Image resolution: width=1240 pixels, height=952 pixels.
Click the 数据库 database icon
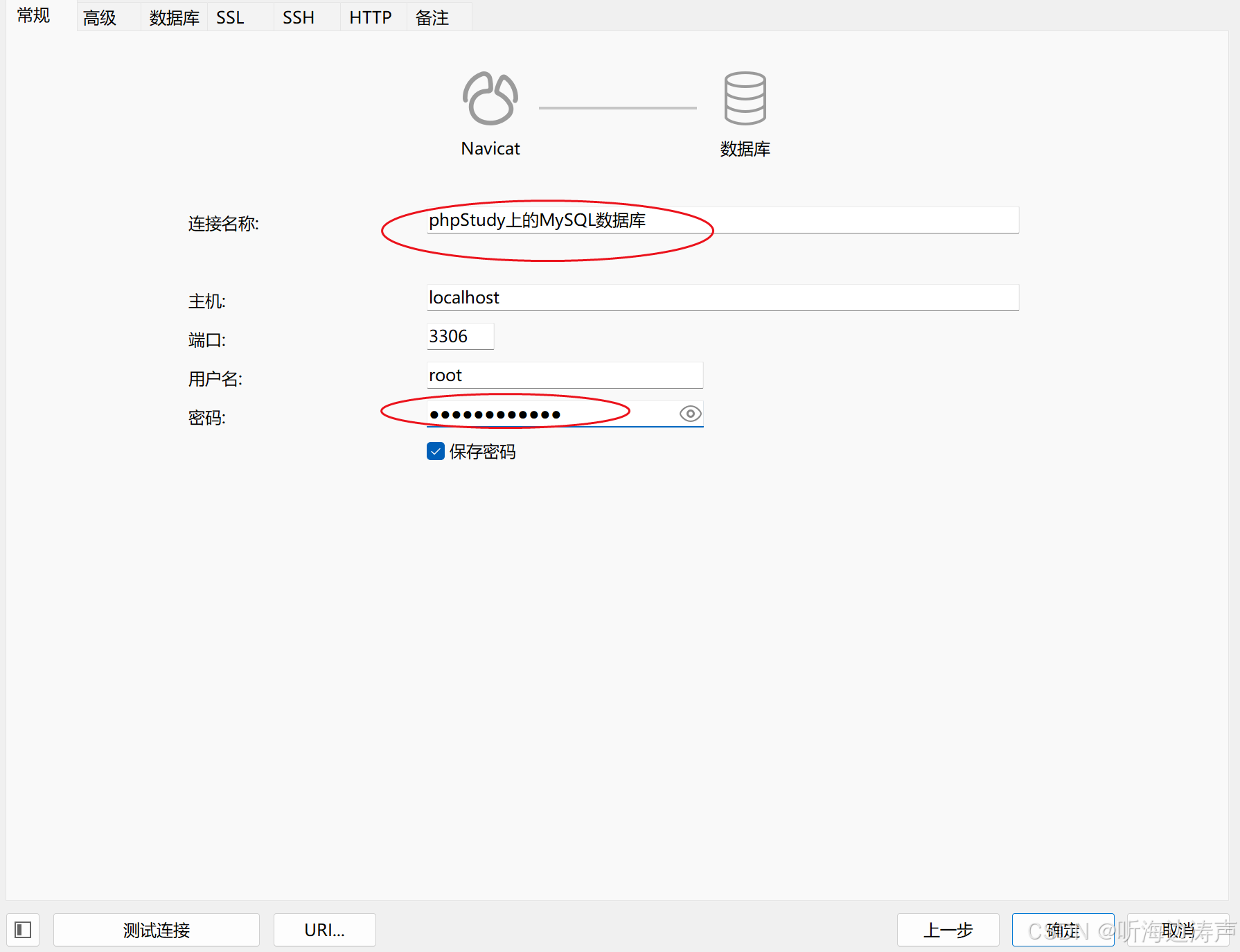744,98
